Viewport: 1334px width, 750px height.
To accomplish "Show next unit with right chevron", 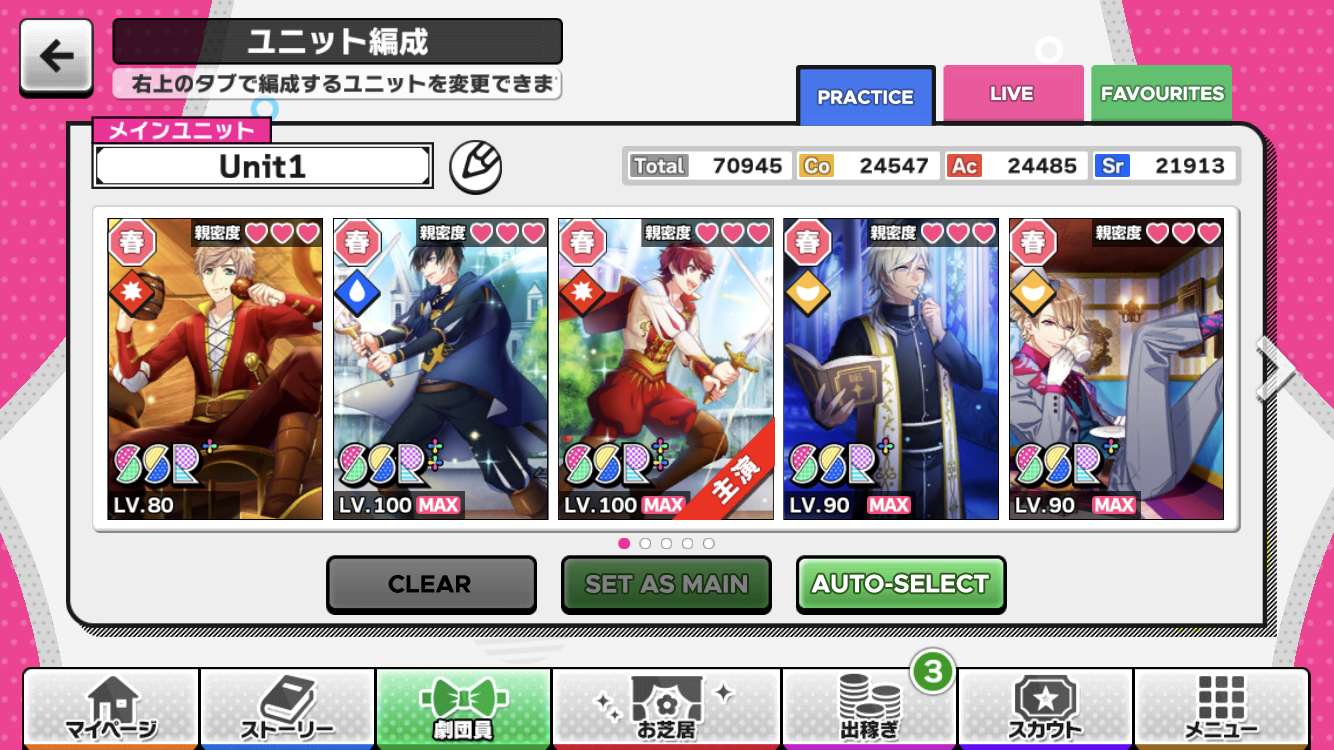I will coord(1276,368).
